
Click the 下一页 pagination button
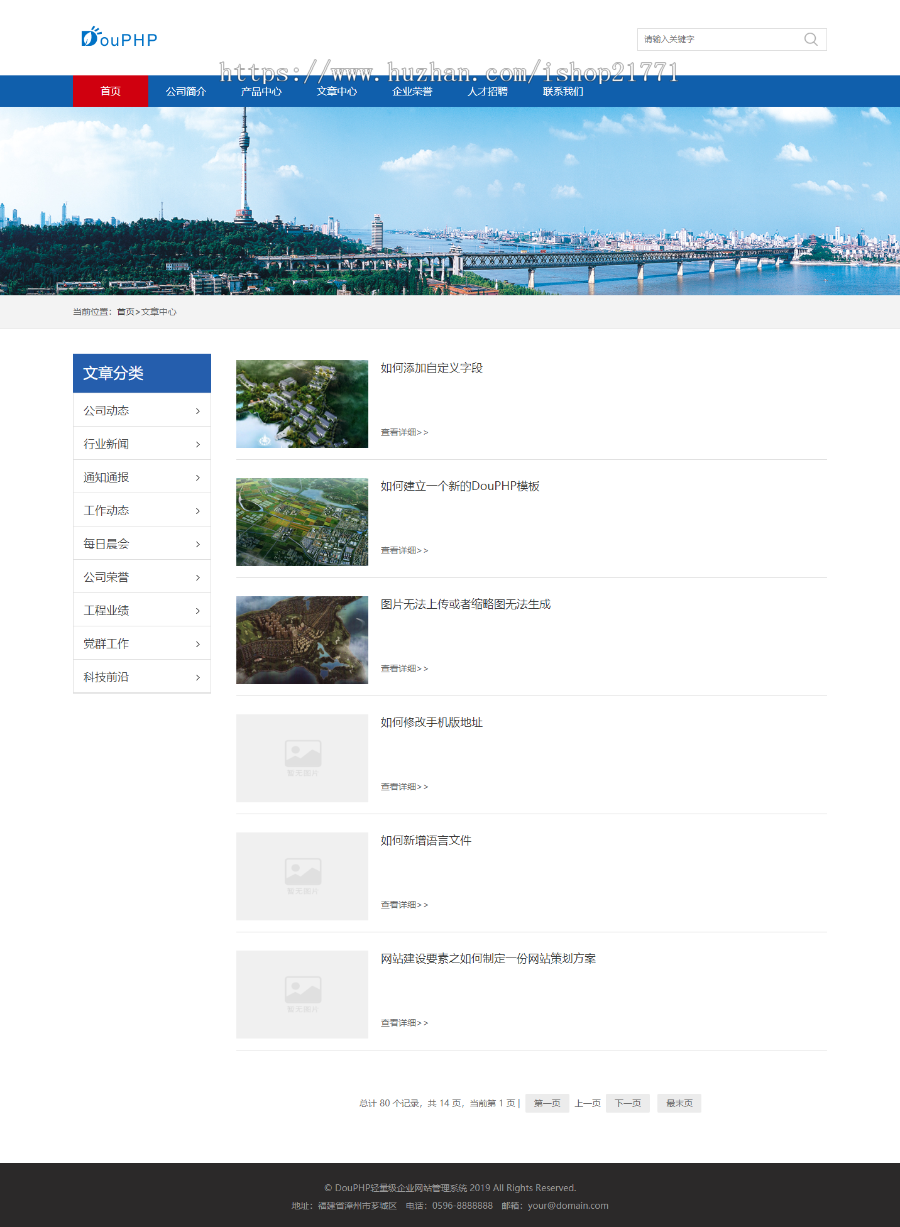tap(627, 1103)
